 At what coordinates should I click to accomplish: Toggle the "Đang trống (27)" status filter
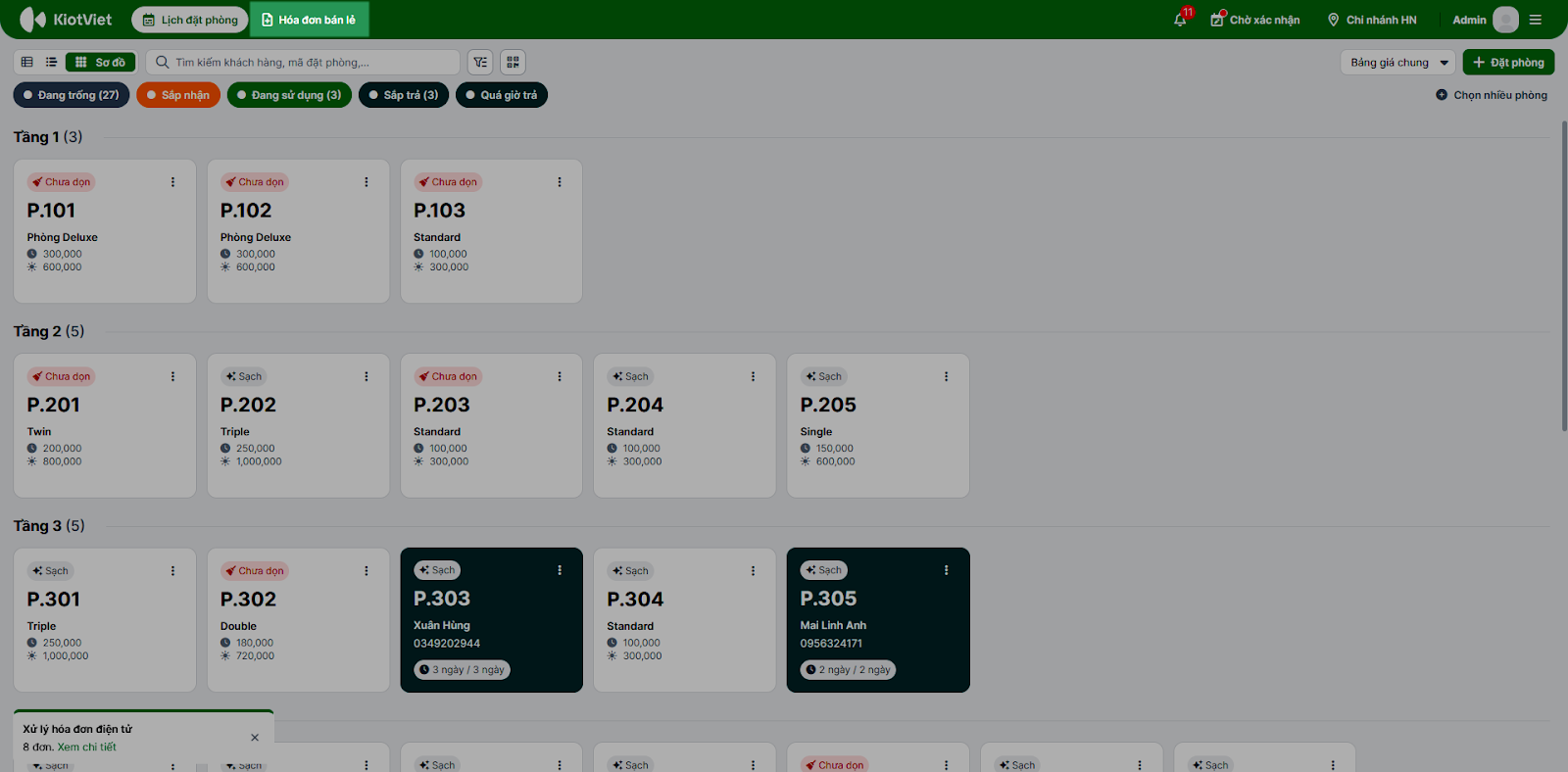tap(72, 95)
